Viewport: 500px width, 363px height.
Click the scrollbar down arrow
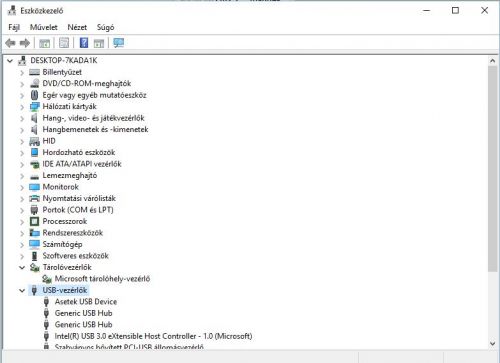tap(492, 344)
